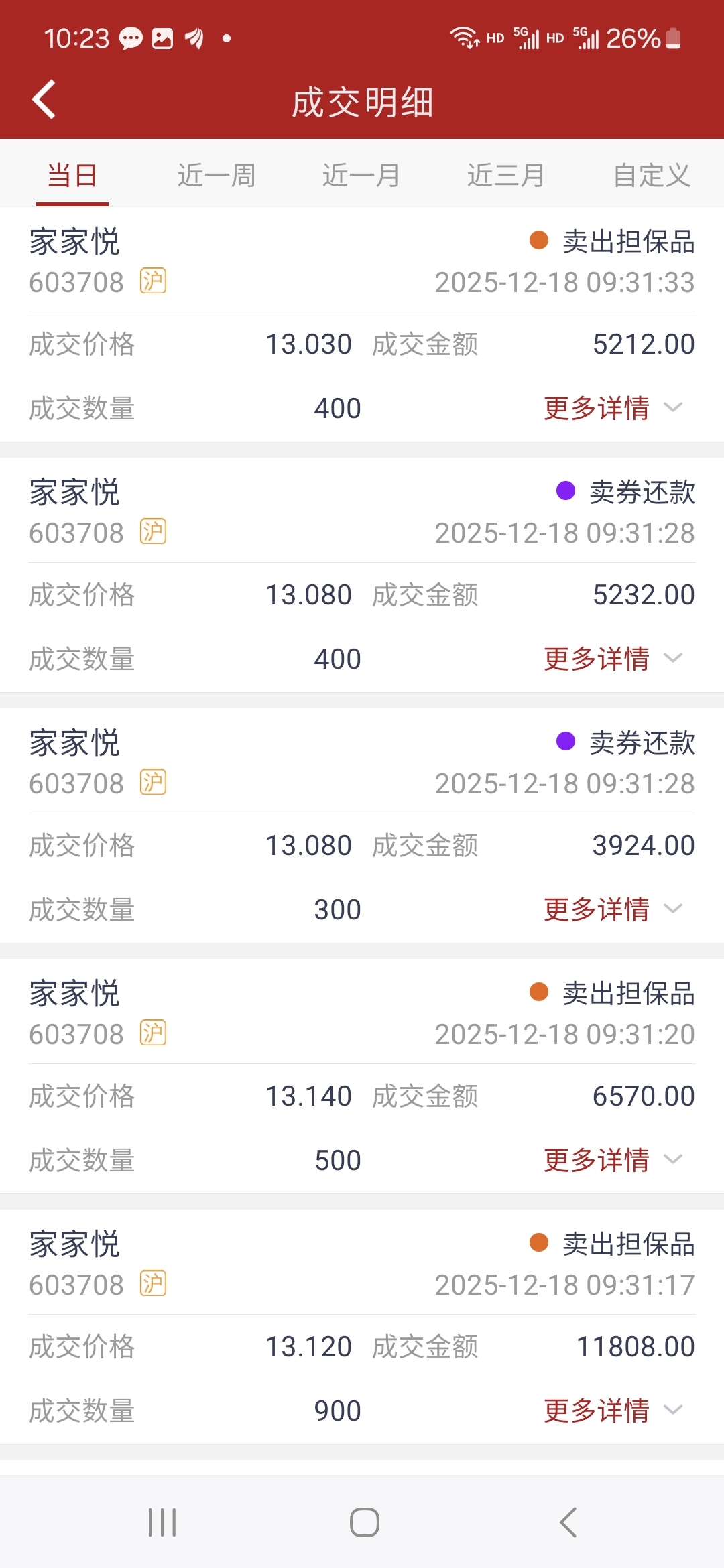Switch to the 近一周 tab
The width and height of the screenshot is (724, 1568).
[216, 176]
